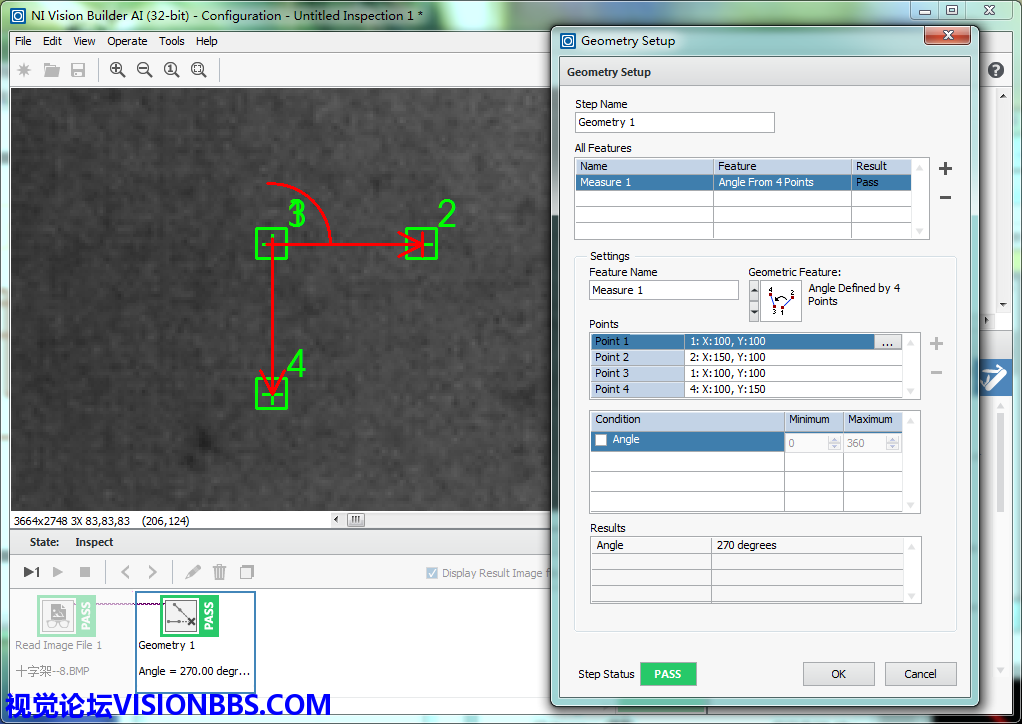1022x724 pixels.
Task: Click the 270 degrees result value
Action: point(746,545)
